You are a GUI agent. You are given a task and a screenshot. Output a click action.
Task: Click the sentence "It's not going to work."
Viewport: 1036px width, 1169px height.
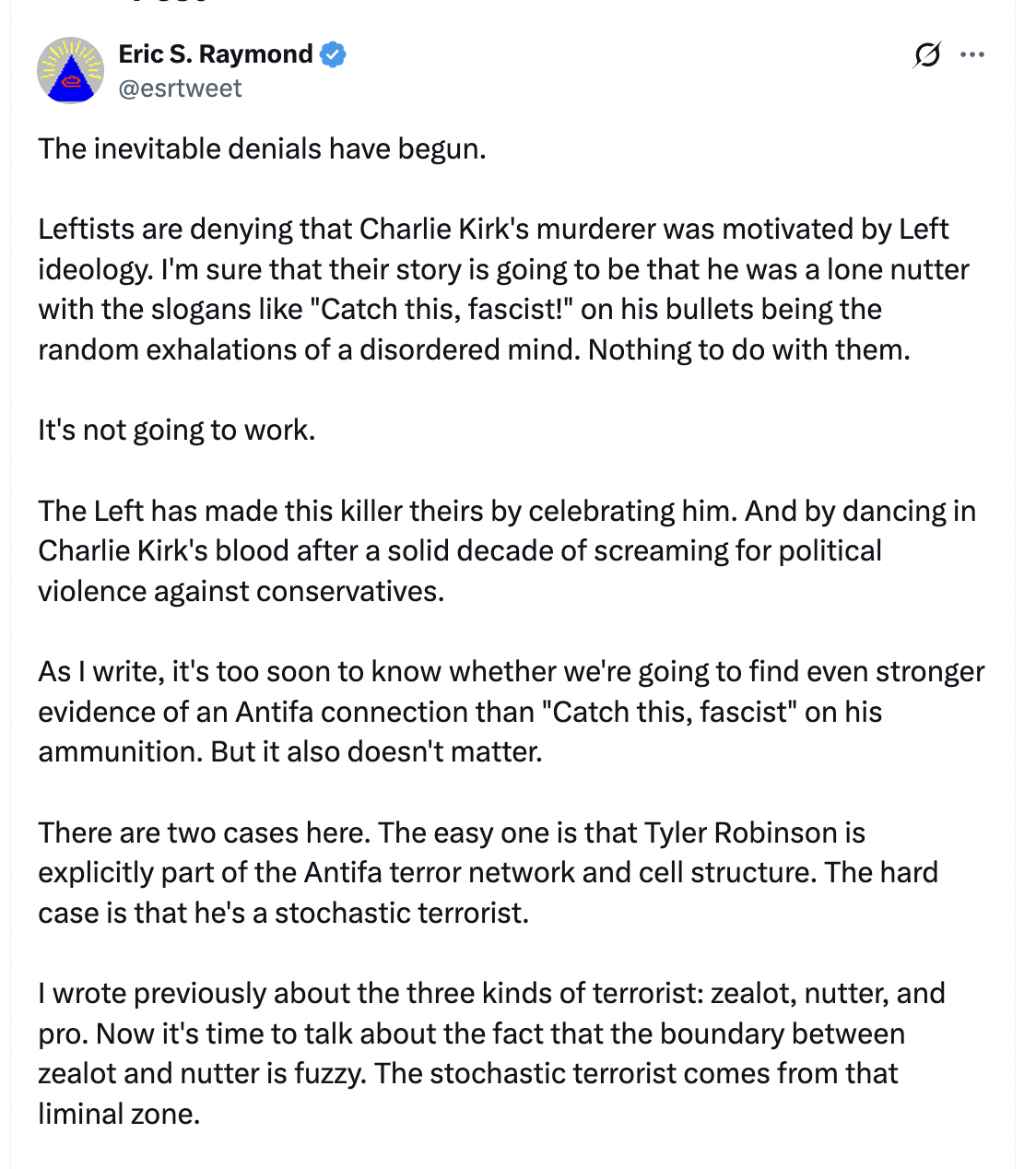coord(176,430)
